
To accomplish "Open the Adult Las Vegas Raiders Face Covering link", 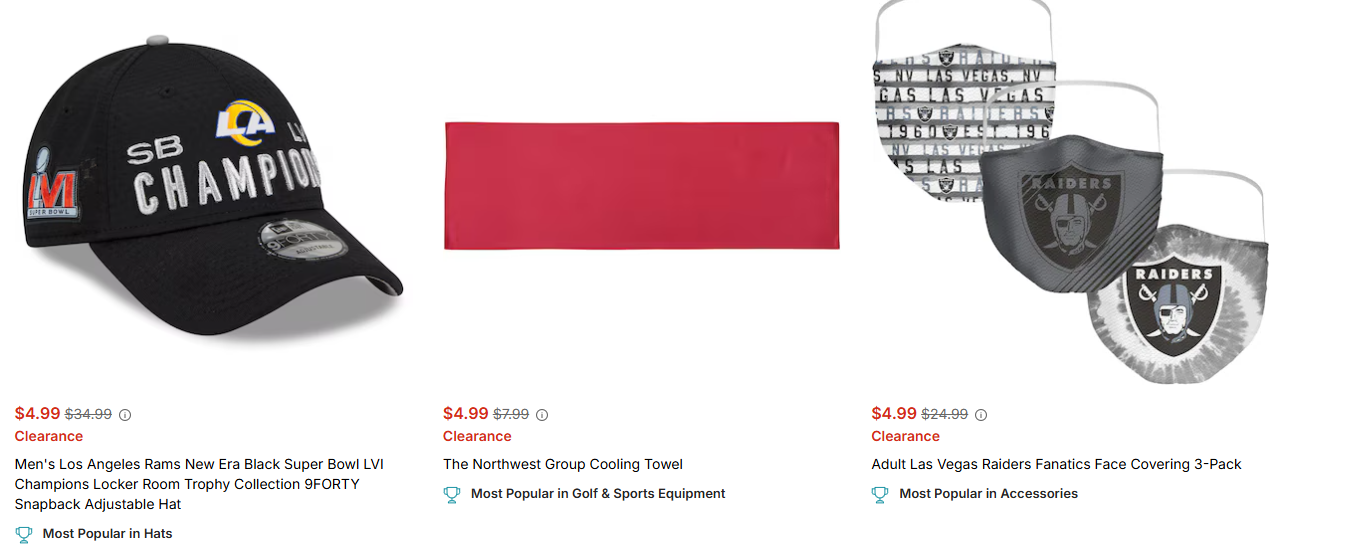I will pos(1056,464).
